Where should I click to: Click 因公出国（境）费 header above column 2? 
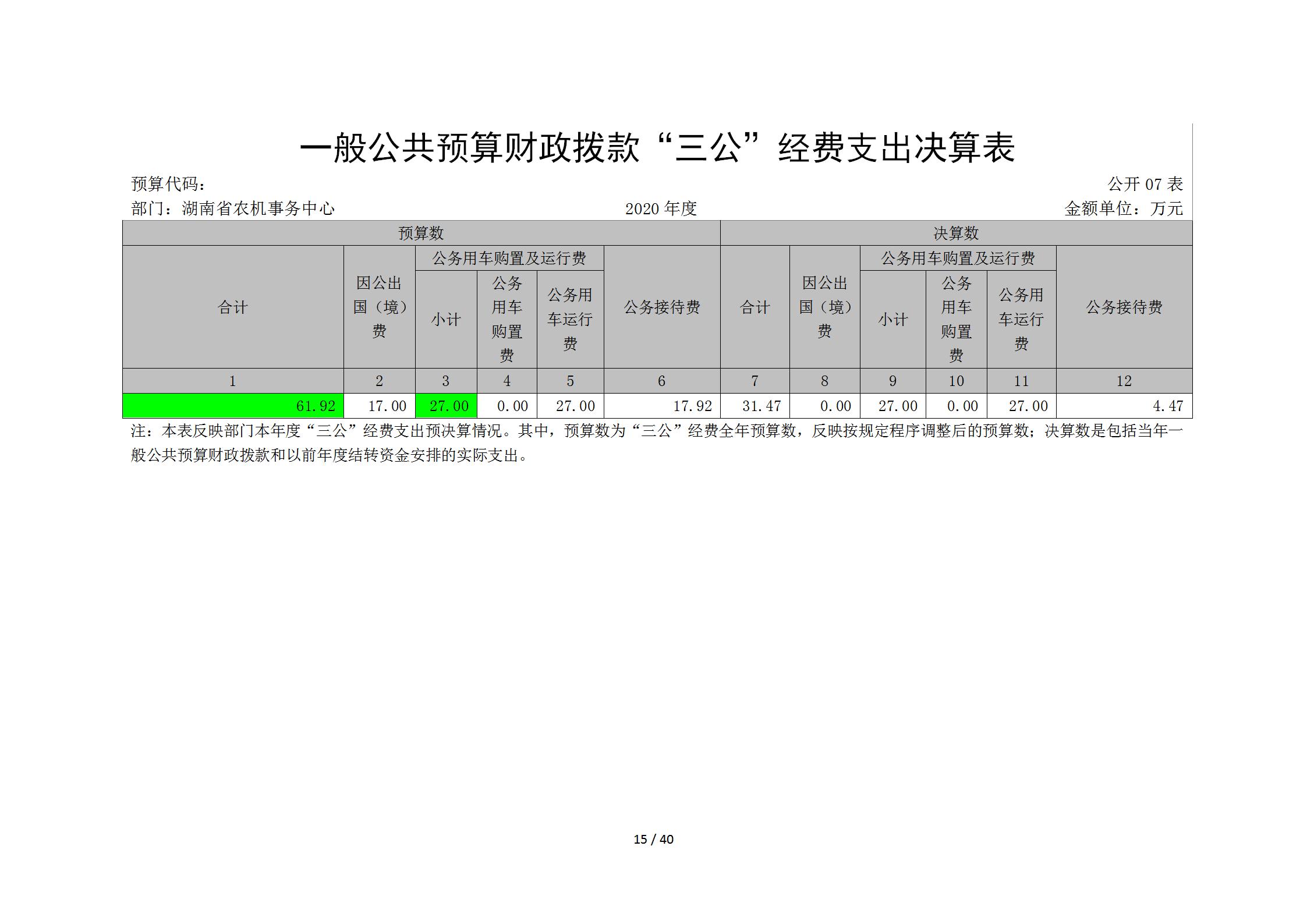(379, 307)
